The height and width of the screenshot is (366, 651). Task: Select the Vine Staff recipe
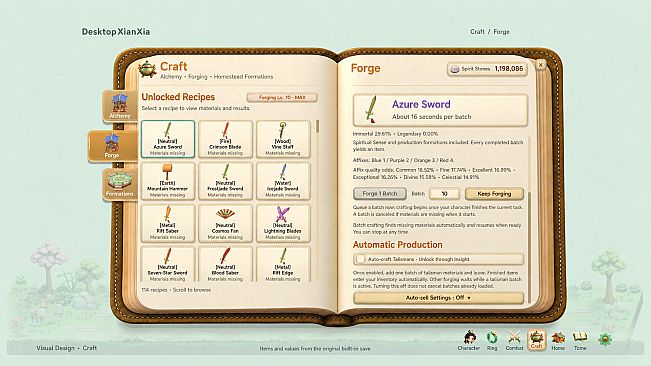[283, 139]
